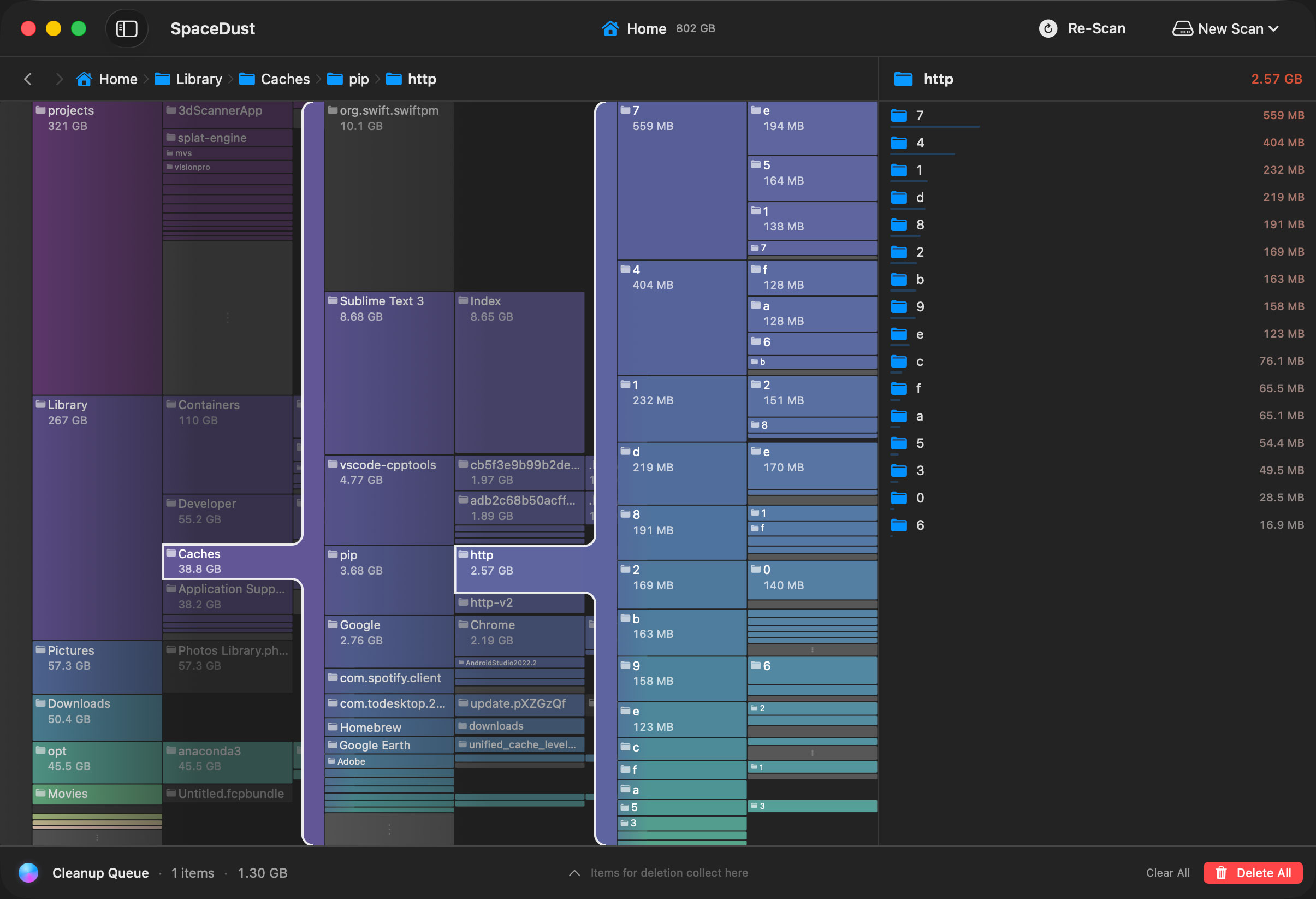The image size is (1316, 899).
Task: Select the Sublime Text 3 block
Action: coord(389,372)
